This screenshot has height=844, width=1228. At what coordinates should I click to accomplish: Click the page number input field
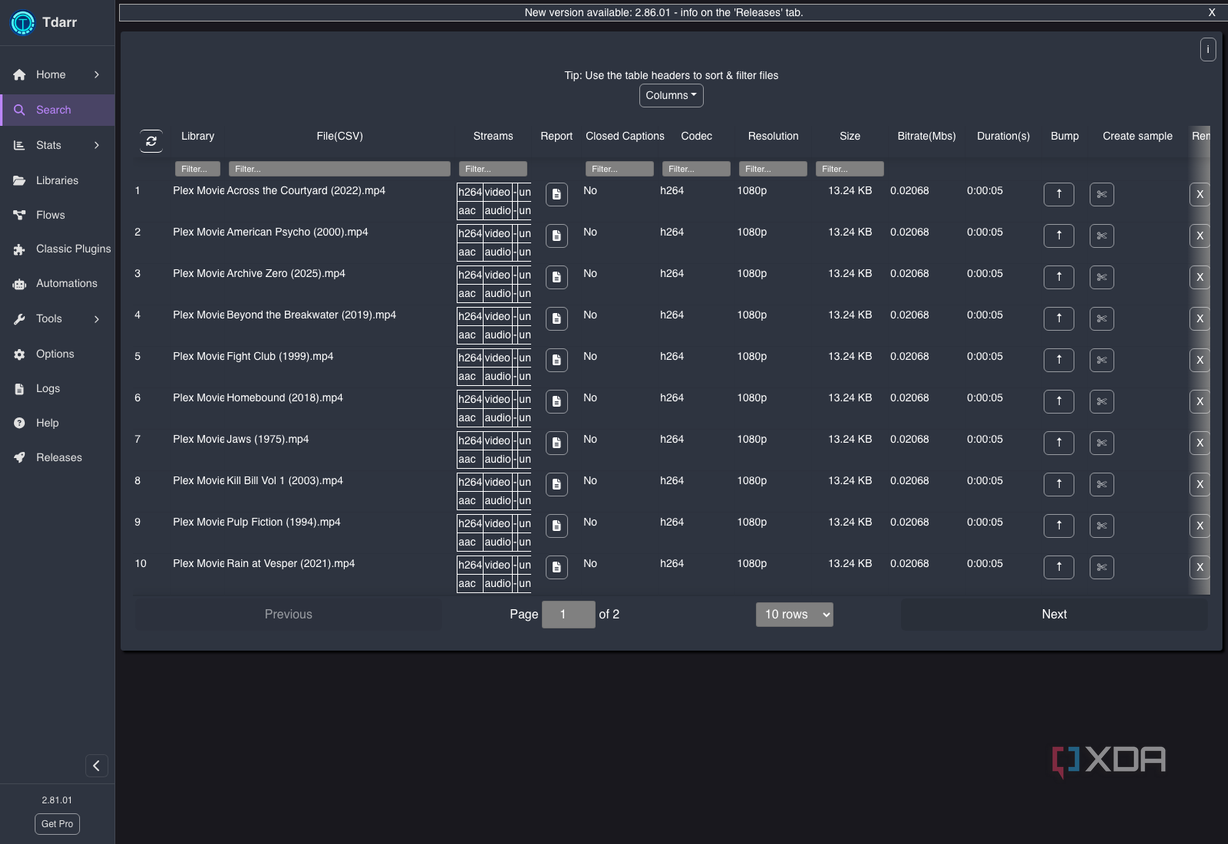point(568,614)
